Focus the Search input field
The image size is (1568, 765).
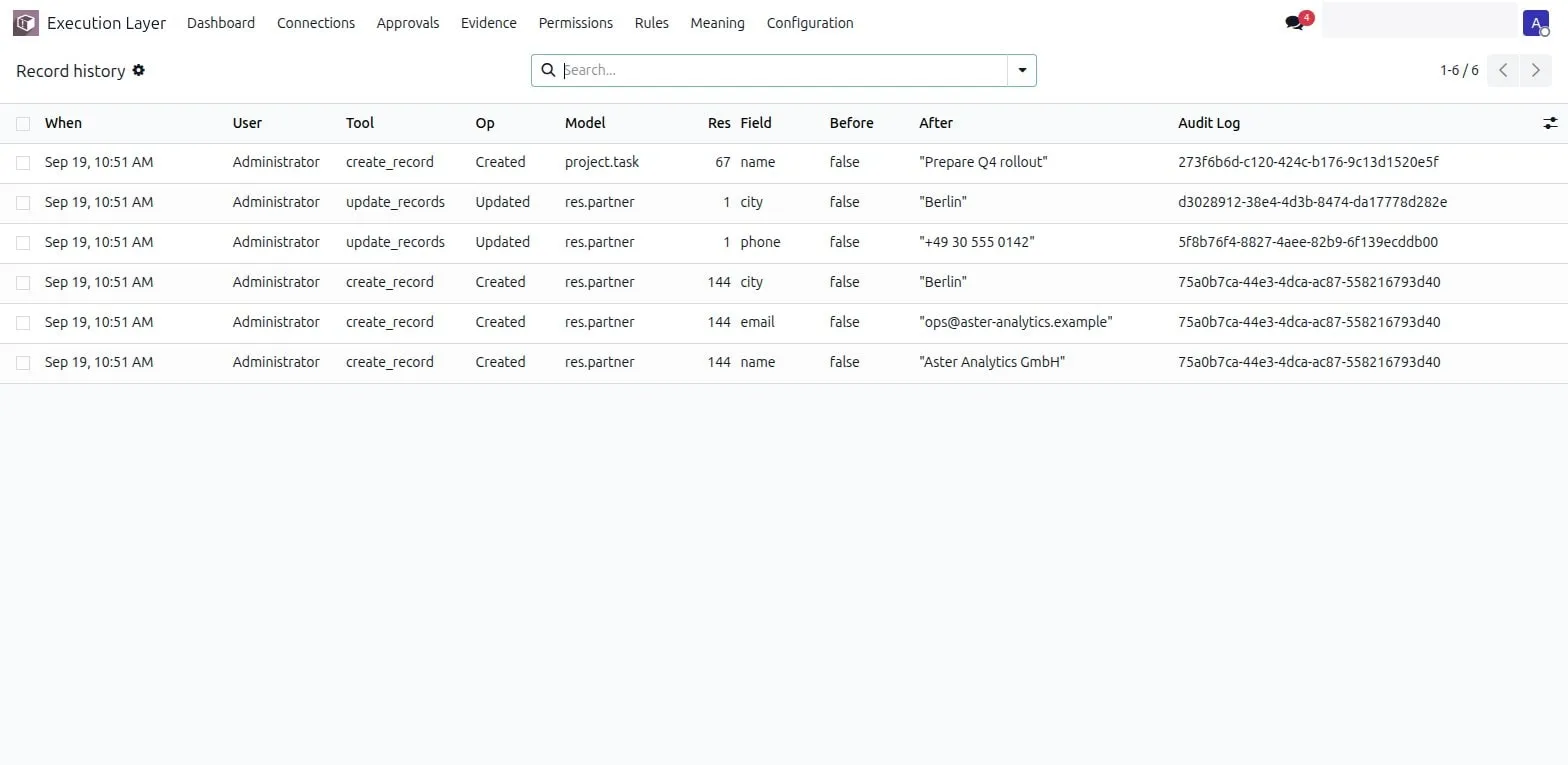point(783,70)
